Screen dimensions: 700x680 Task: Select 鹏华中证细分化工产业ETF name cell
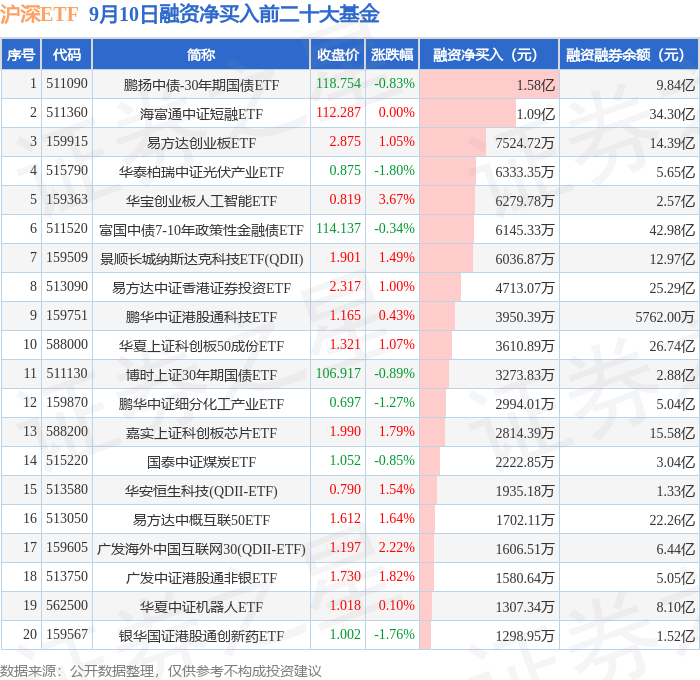tap(201, 404)
